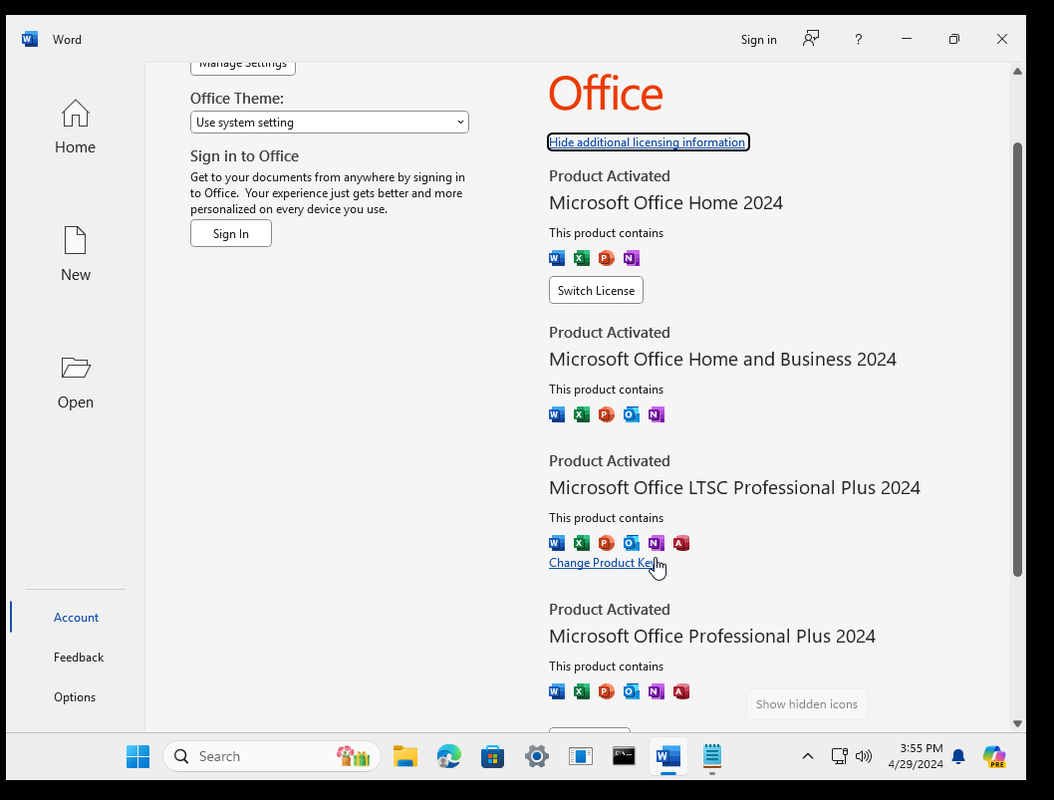
Task: Create a New document from sidebar
Action: [75, 254]
